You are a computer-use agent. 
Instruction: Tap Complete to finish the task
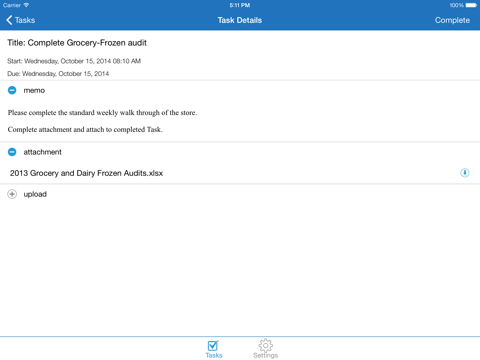pos(452,20)
